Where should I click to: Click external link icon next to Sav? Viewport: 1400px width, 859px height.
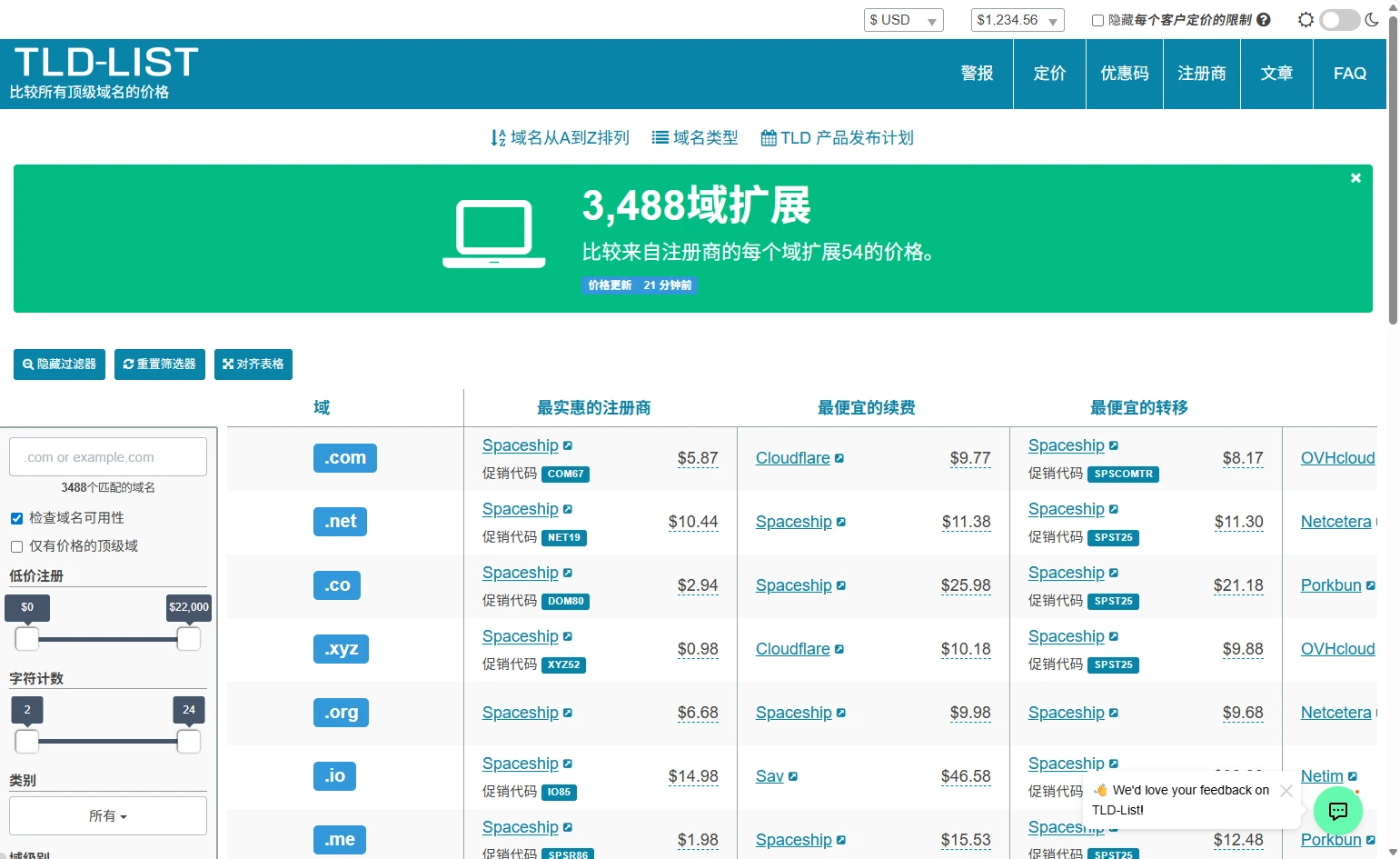793,776
